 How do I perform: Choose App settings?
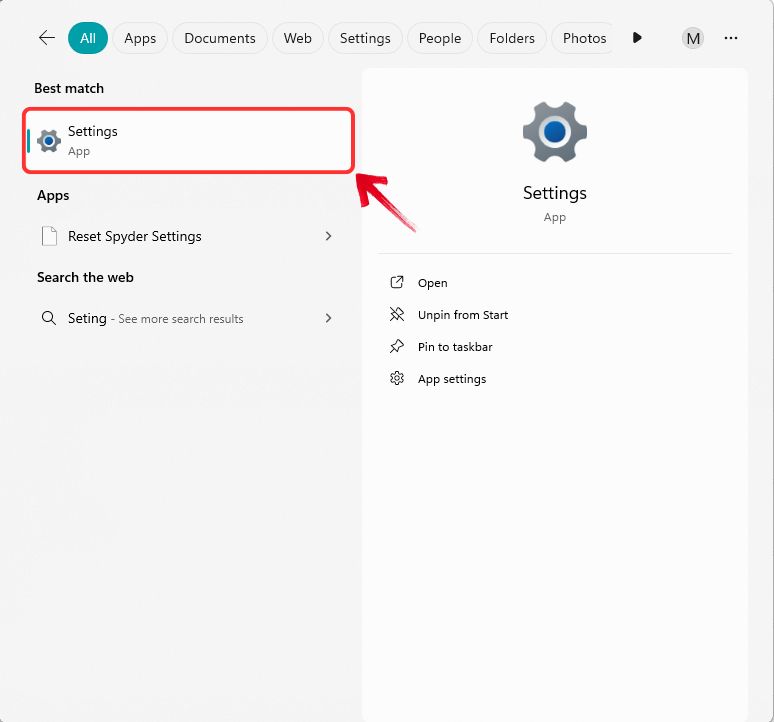(x=452, y=379)
